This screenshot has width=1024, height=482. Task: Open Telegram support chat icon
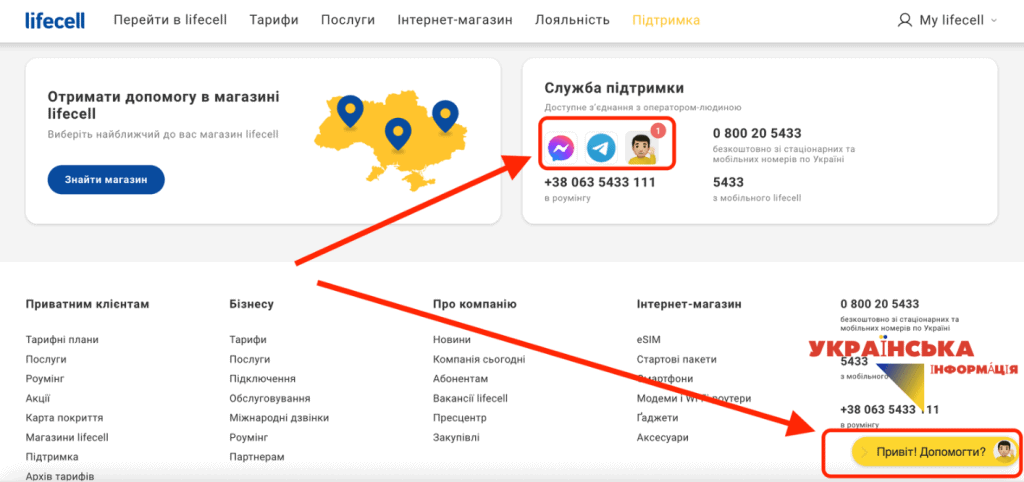coord(601,148)
